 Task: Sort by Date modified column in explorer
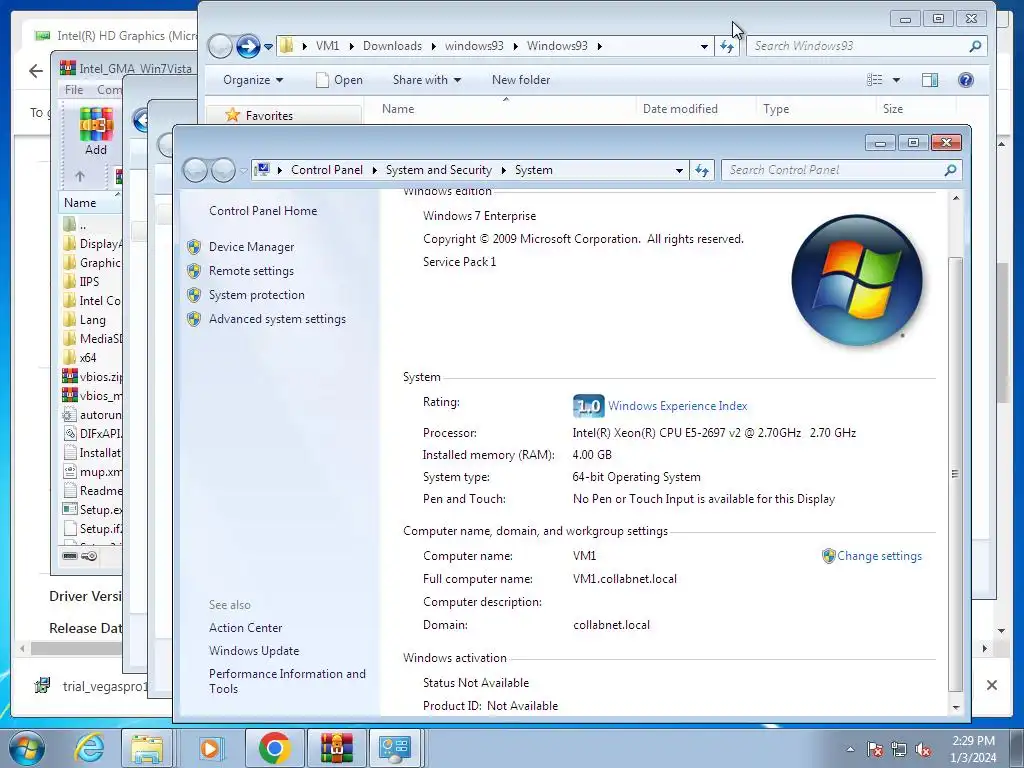680,109
